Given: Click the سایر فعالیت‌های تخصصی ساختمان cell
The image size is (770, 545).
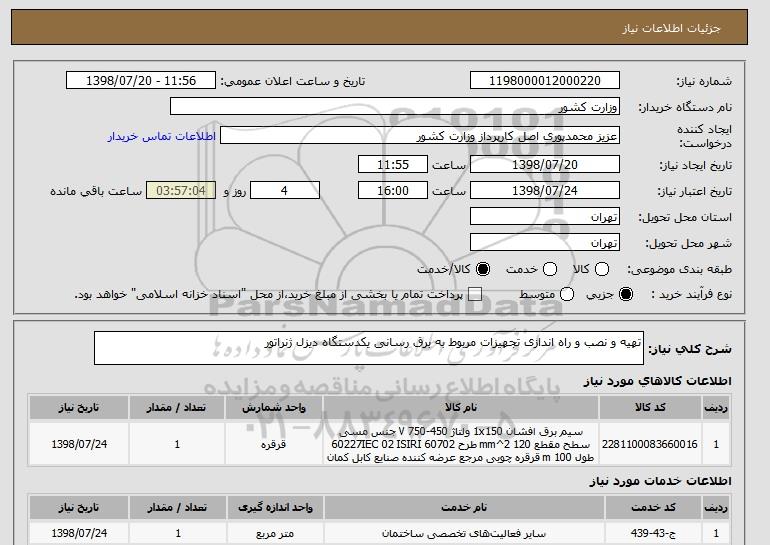Looking at the screenshot, I should (x=464, y=533).
